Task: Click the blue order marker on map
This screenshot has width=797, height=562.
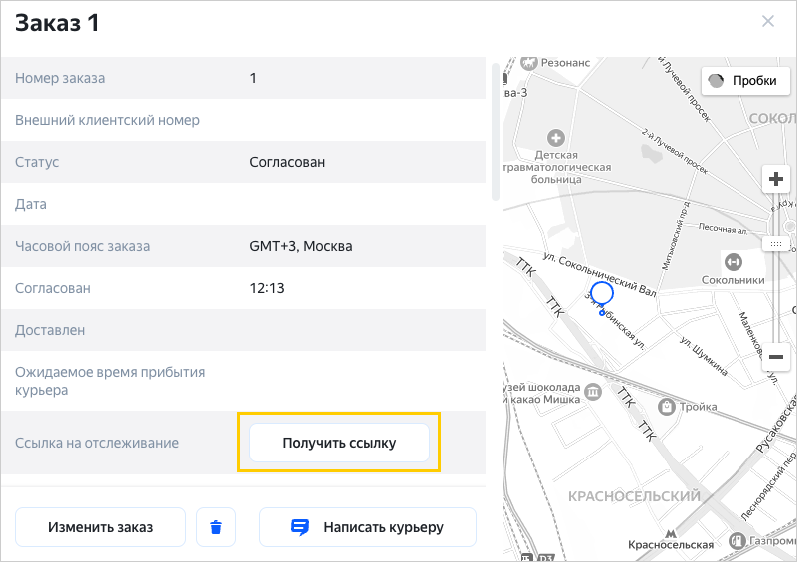Action: [x=601, y=294]
